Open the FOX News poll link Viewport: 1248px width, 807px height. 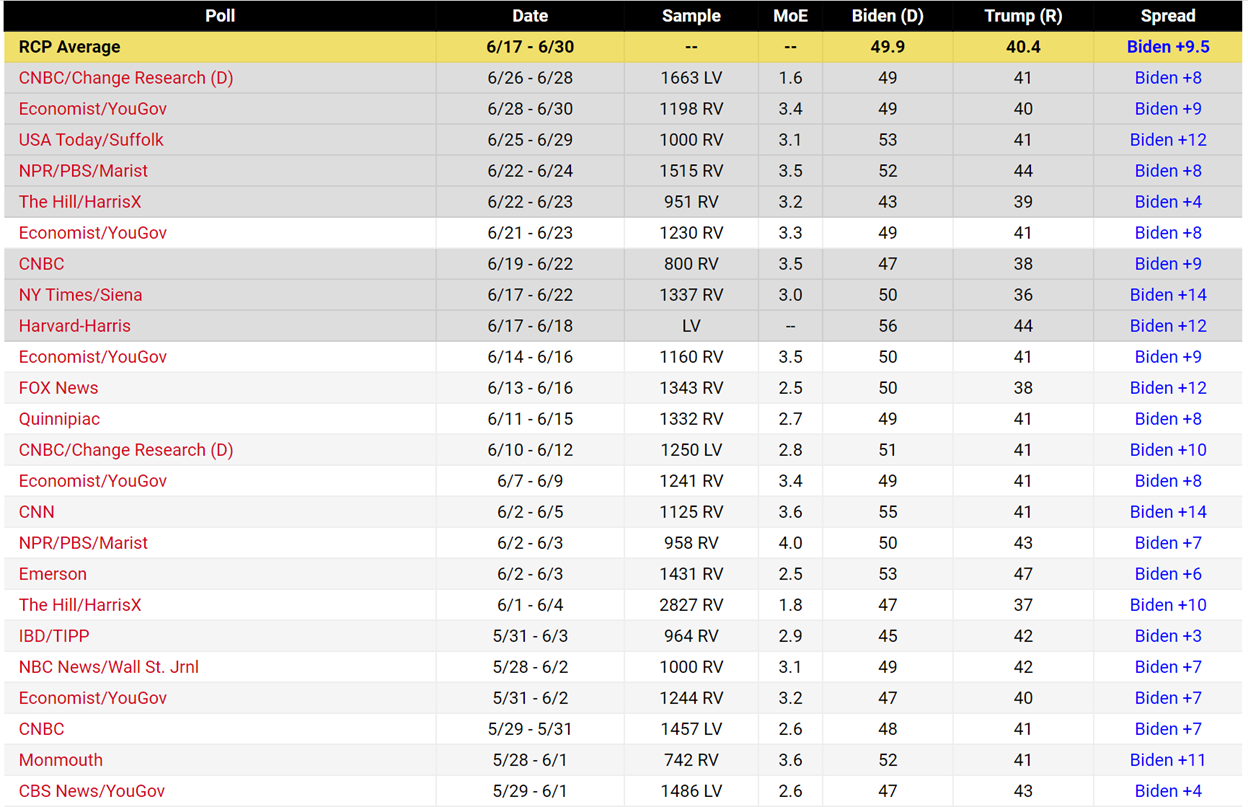pos(58,388)
